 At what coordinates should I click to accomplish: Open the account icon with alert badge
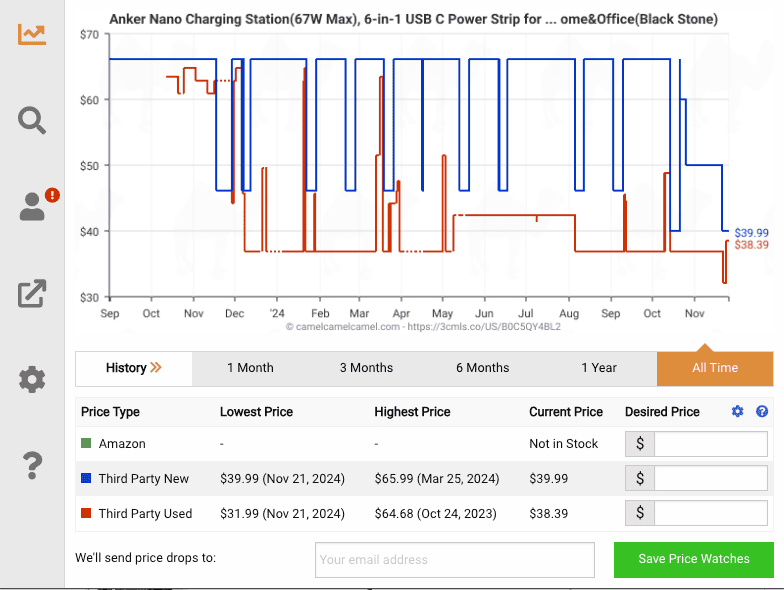click(x=38, y=205)
